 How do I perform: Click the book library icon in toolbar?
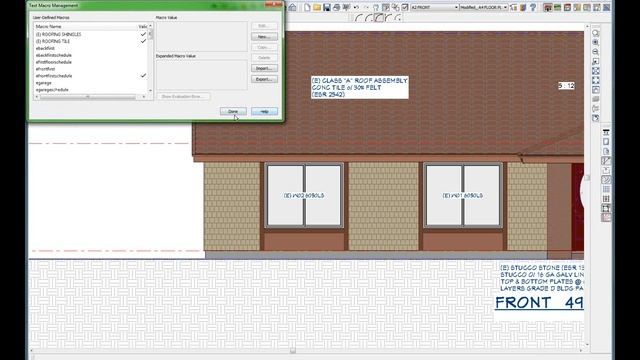(x=523, y=7)
